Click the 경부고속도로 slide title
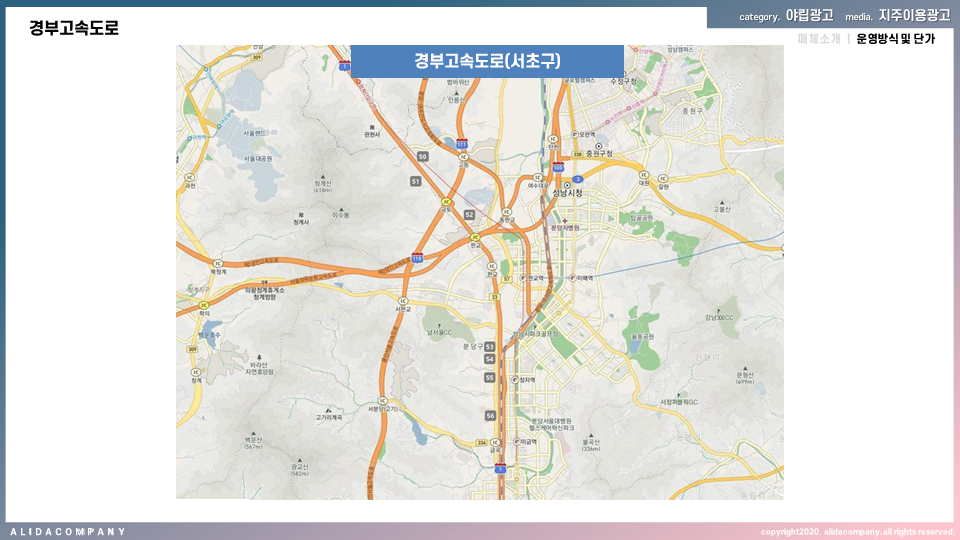Screen dimensions: 960x540 point(74,29)
